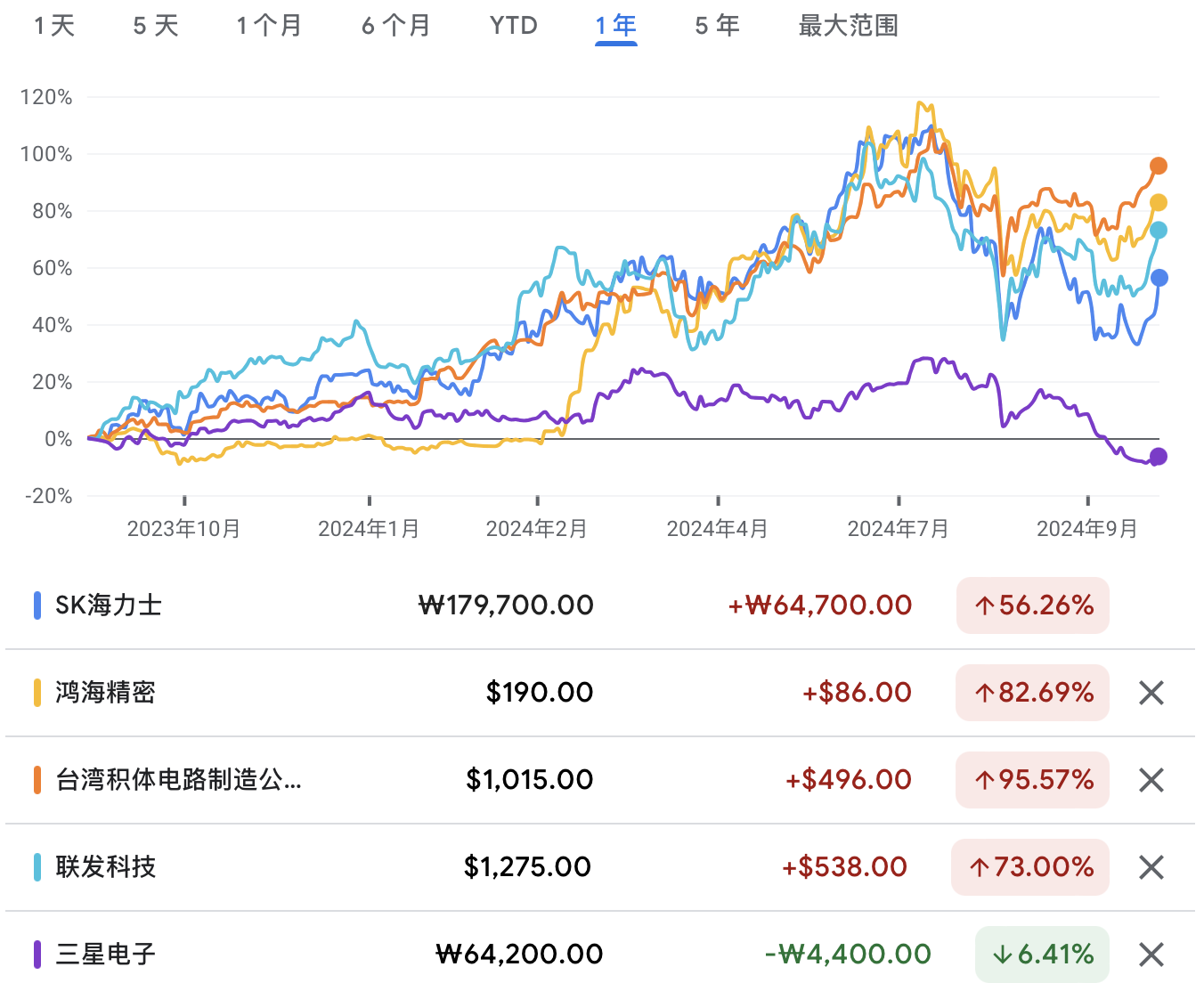Switch to the 1天 time range tab
This screenshot has width=1204, height=983.
coord(54,26)
